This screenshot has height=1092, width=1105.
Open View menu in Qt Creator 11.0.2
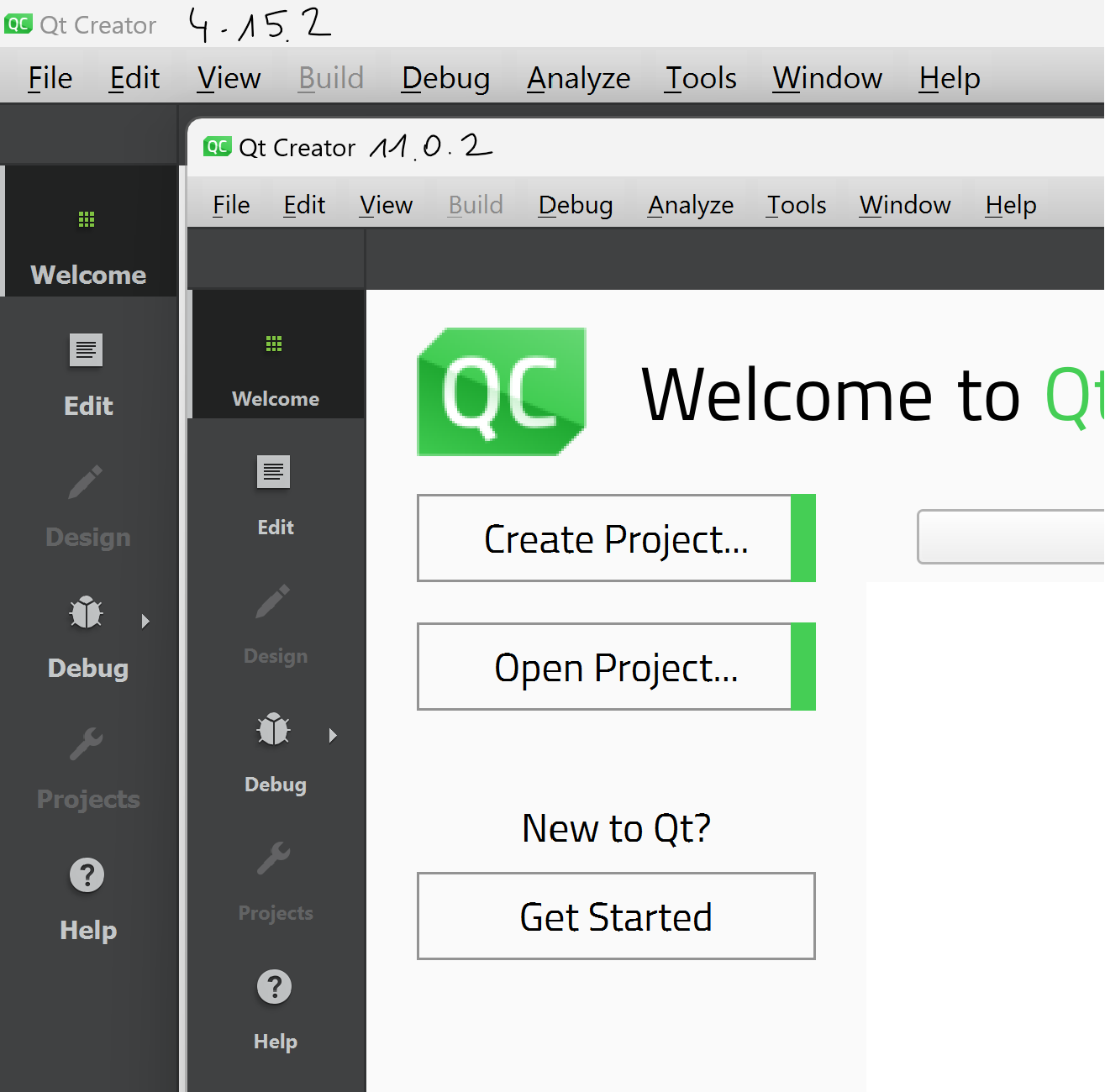point(387,205)
